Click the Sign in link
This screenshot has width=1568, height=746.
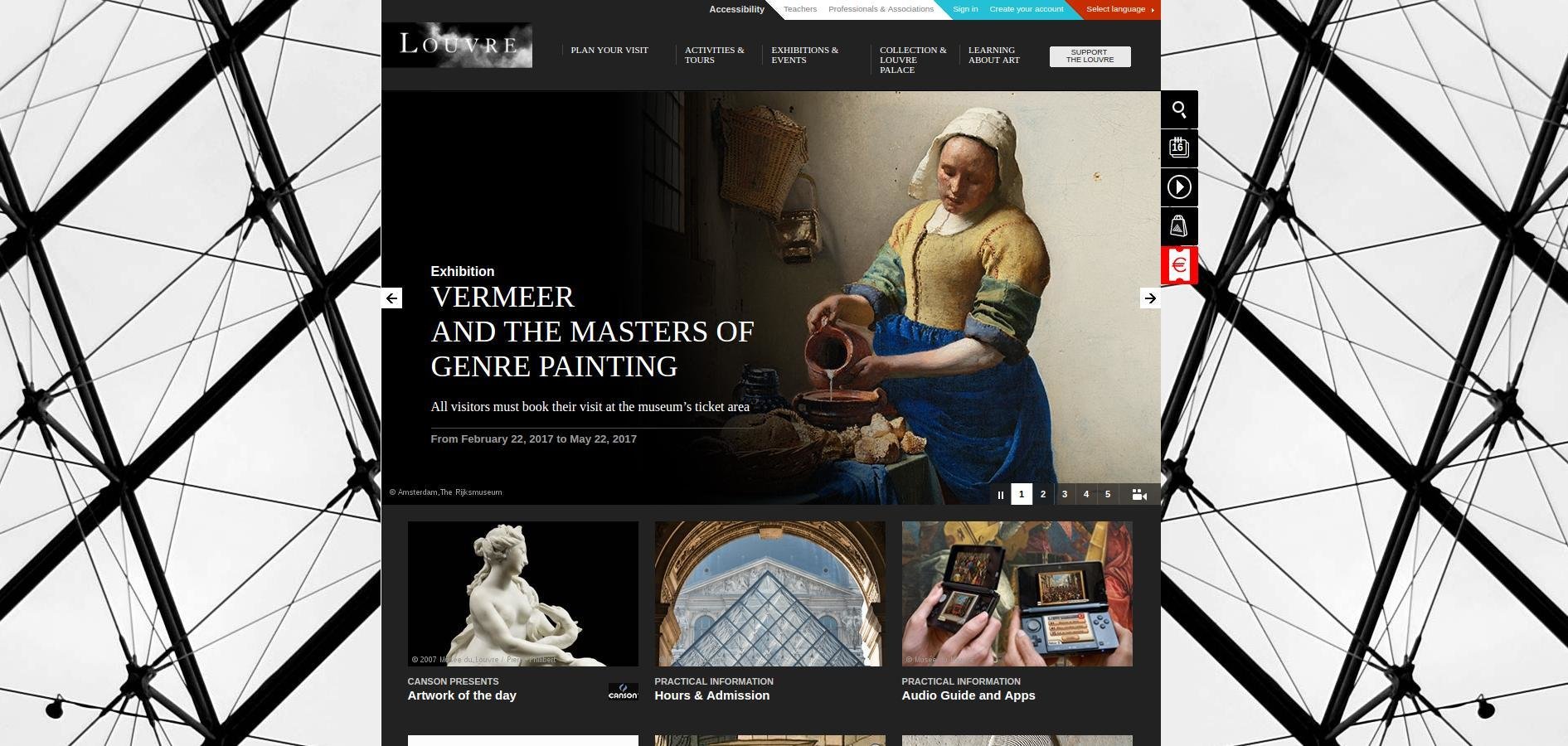point(965,9)
